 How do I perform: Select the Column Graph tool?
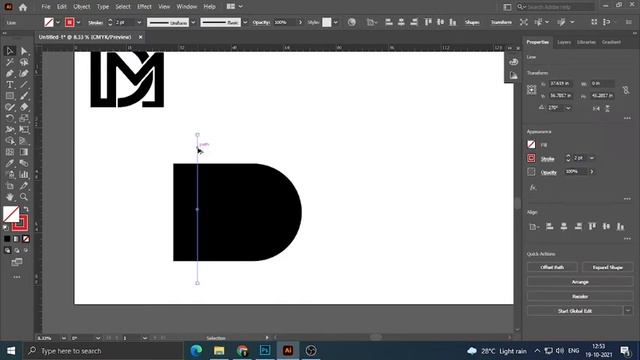pos(24,175)
